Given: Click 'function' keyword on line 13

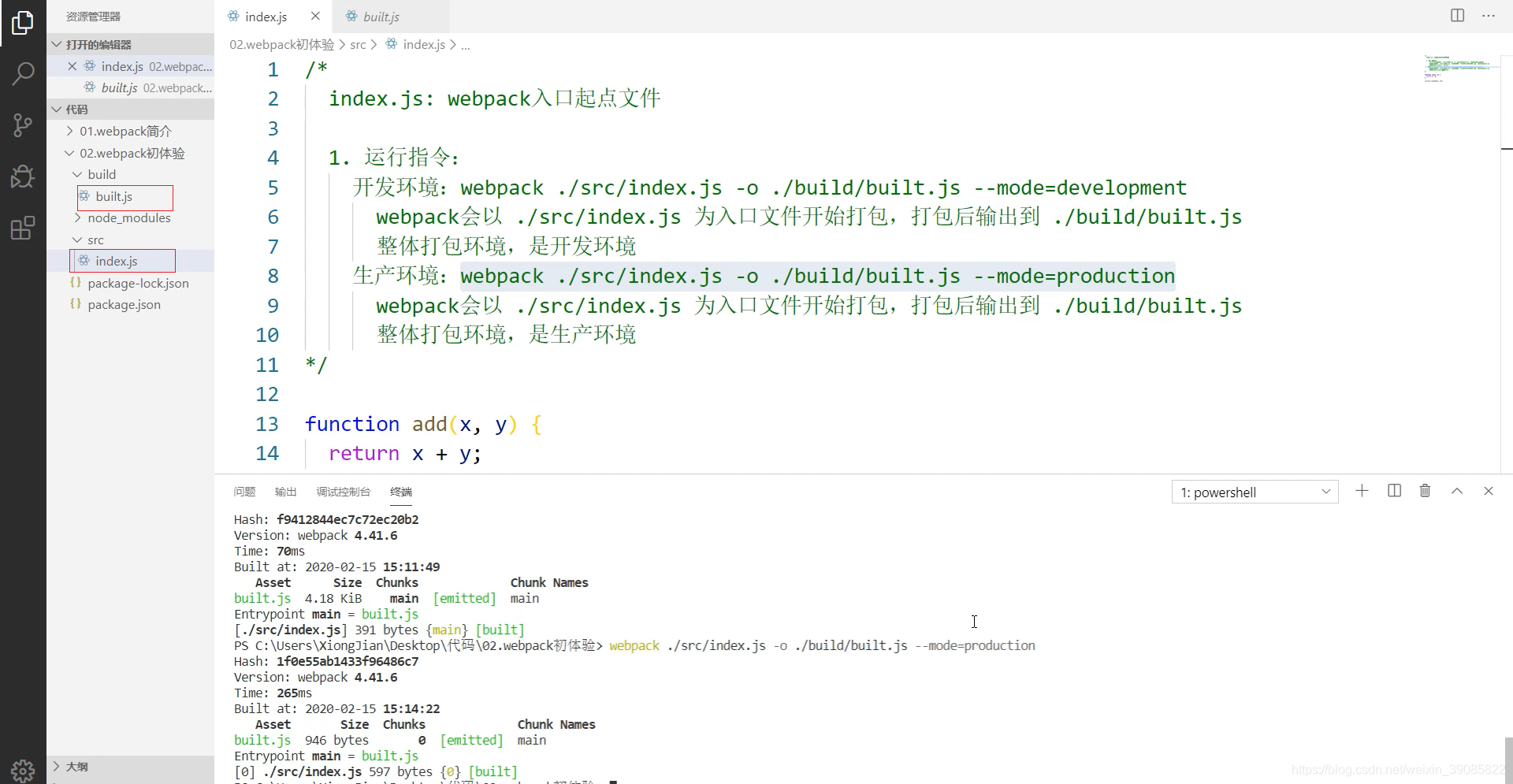Looking at the screenshot, I should click(x=352, y=424).
